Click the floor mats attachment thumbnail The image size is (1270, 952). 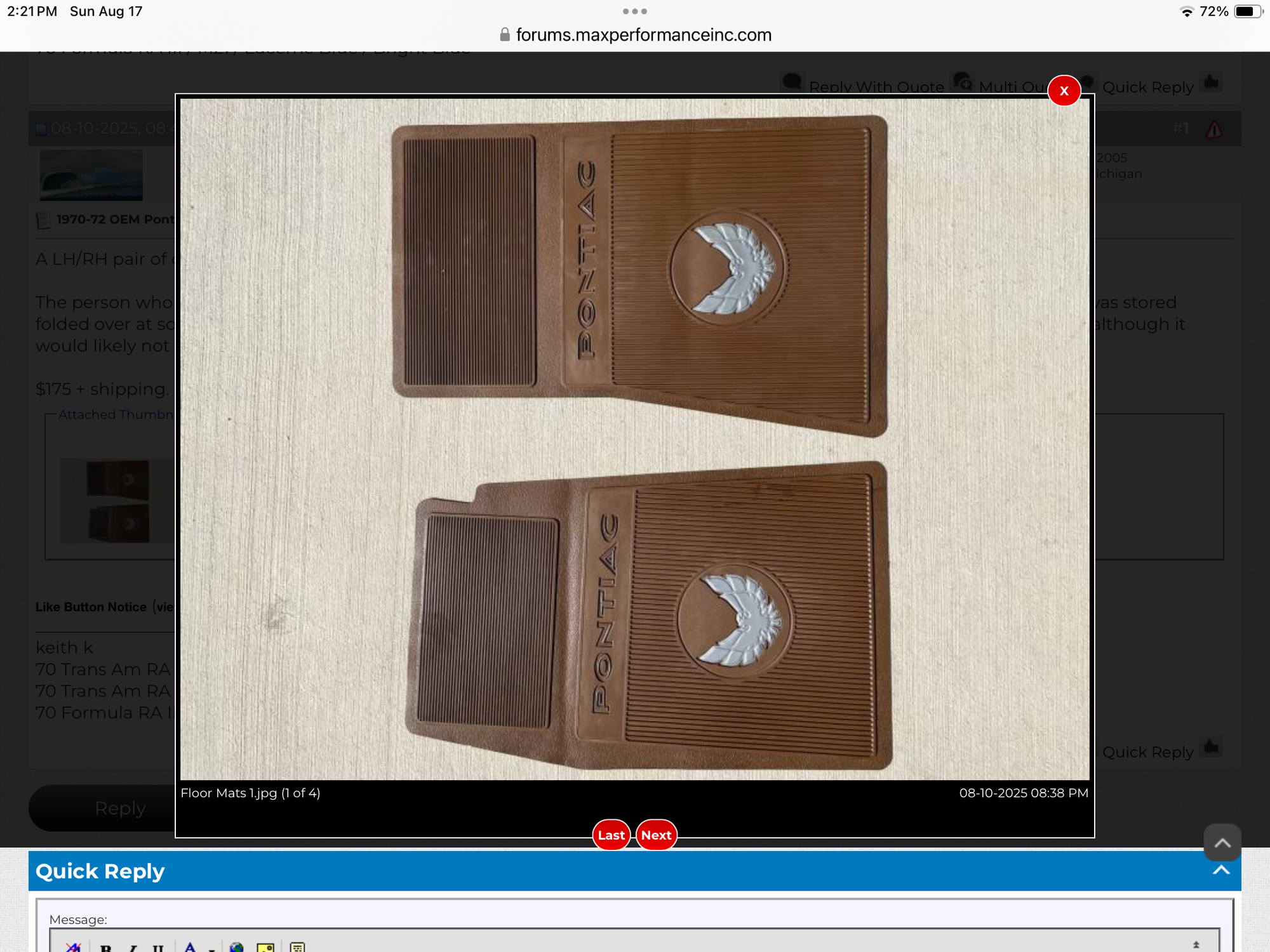tap(117, 501)
